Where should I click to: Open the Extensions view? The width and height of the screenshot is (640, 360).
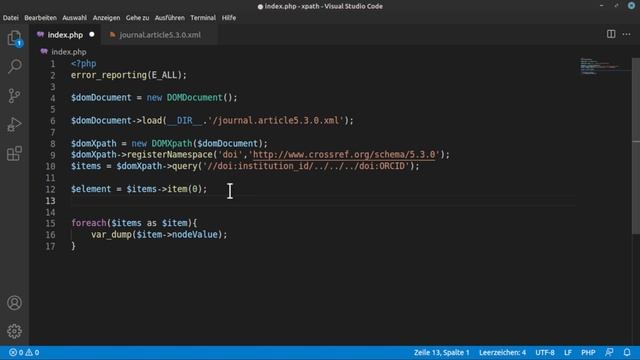(14, 154)
